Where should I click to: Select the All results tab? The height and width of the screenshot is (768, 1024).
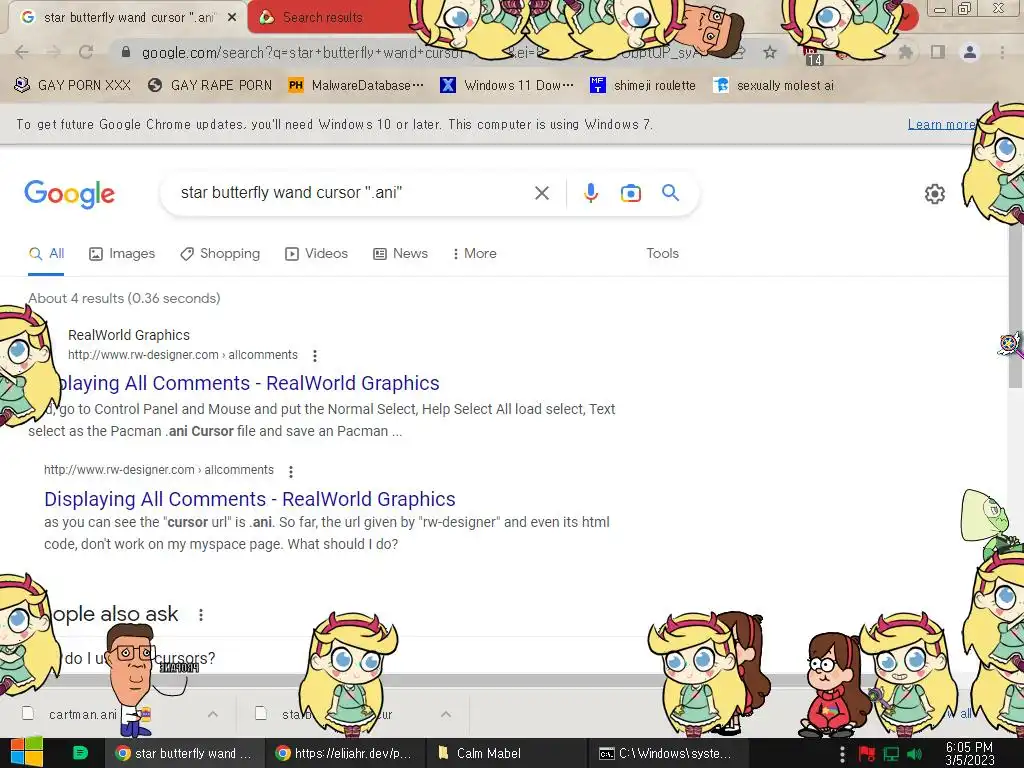click(46, 253)
